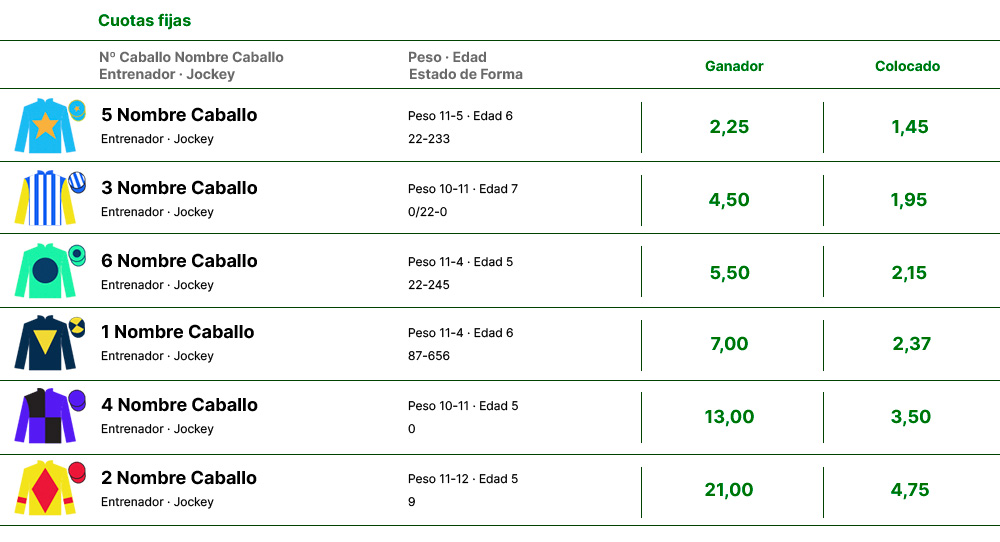Pick Colocado odds 1,95 for horse 3

click(909, 200)
